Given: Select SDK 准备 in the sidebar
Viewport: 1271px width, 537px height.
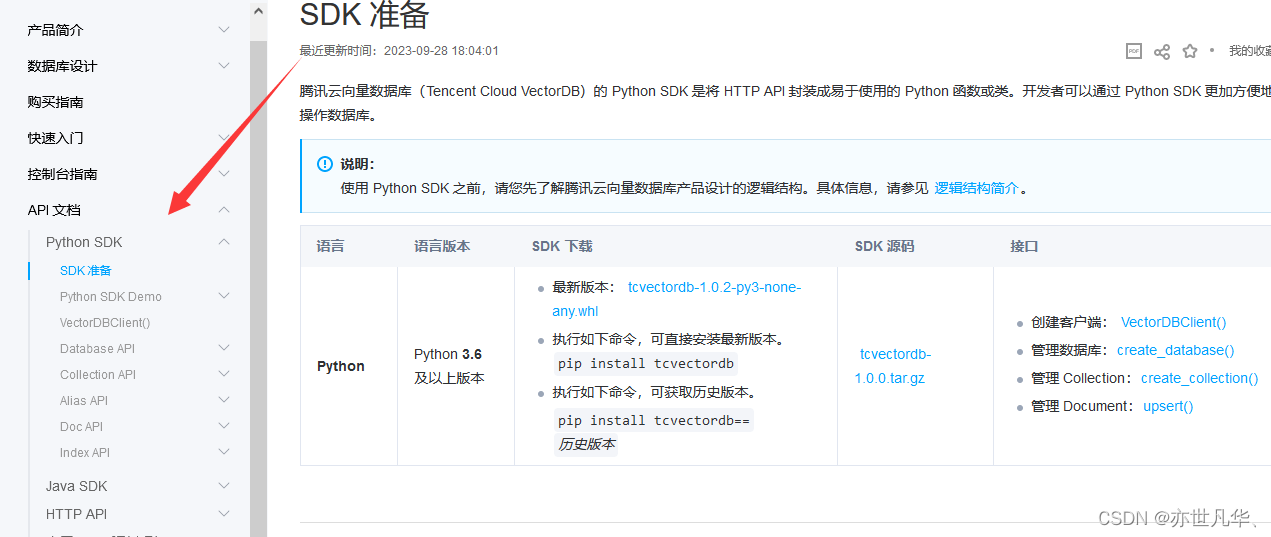Looking at the screenshot, I should tap(86, 270).
